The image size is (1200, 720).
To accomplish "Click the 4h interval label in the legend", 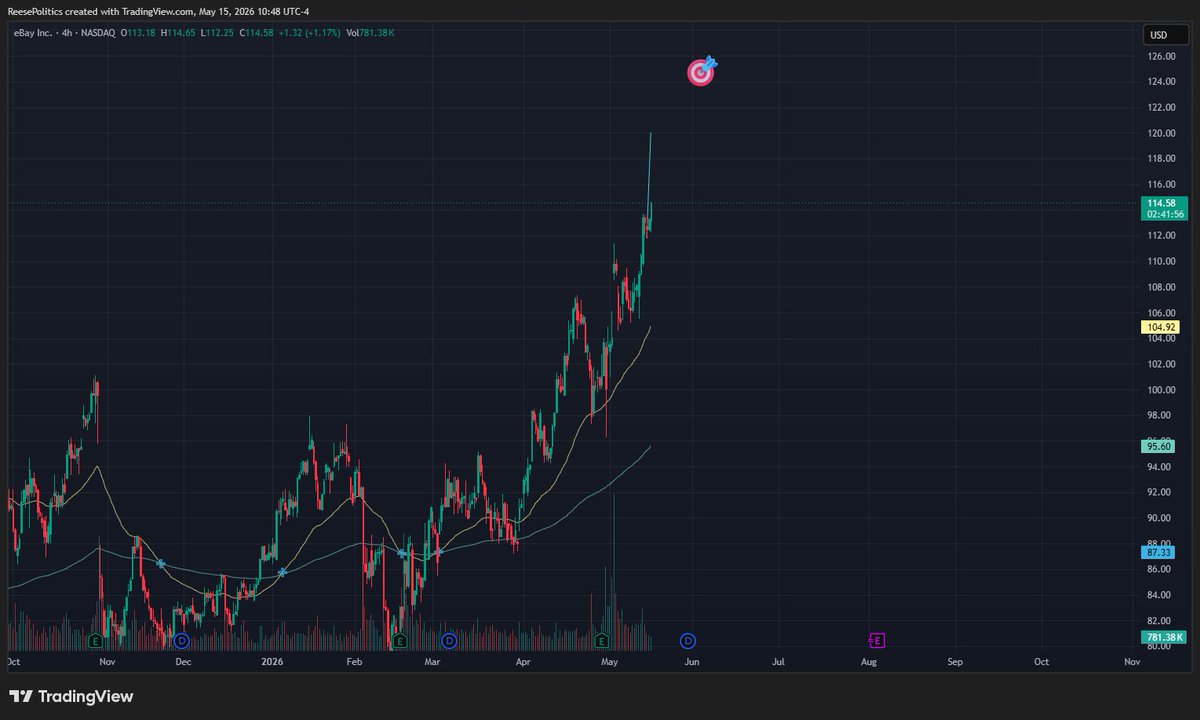I will (x=66, y=33).
